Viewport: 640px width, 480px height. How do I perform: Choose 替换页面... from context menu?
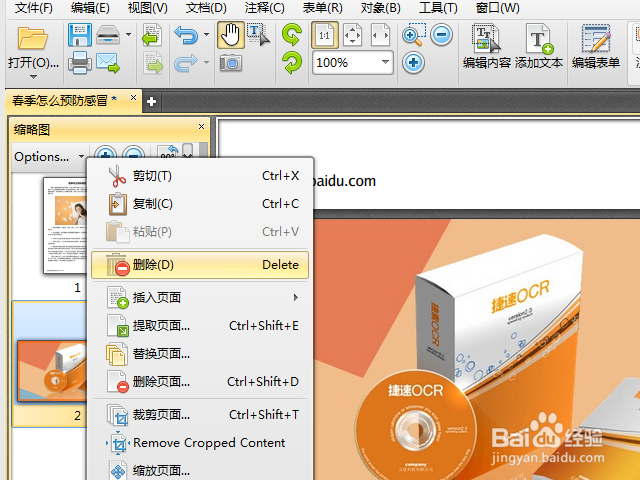(200, 353)
